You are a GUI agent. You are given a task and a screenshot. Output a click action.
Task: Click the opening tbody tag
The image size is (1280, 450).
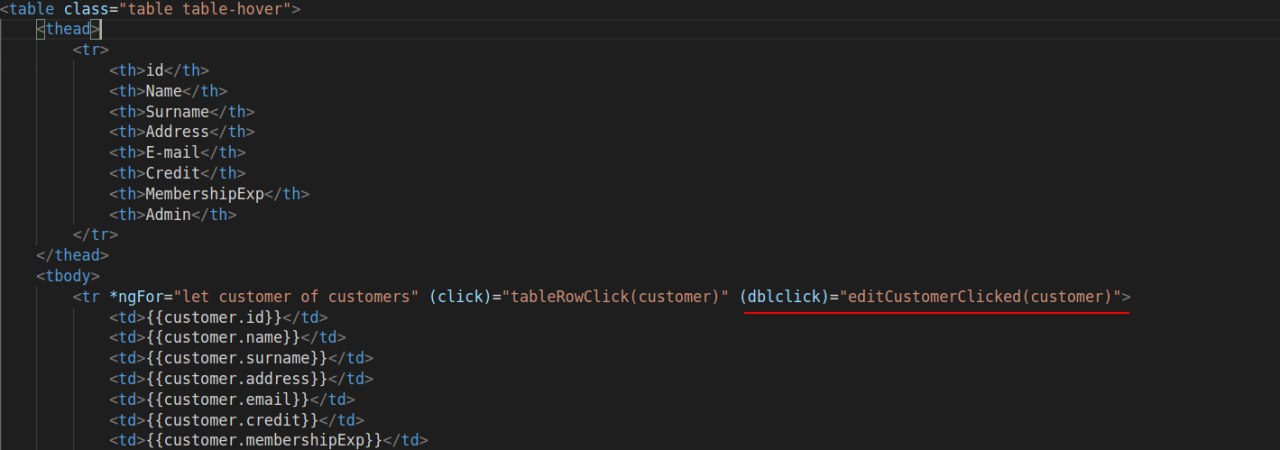pyautogui.click(x=68, y=275)
